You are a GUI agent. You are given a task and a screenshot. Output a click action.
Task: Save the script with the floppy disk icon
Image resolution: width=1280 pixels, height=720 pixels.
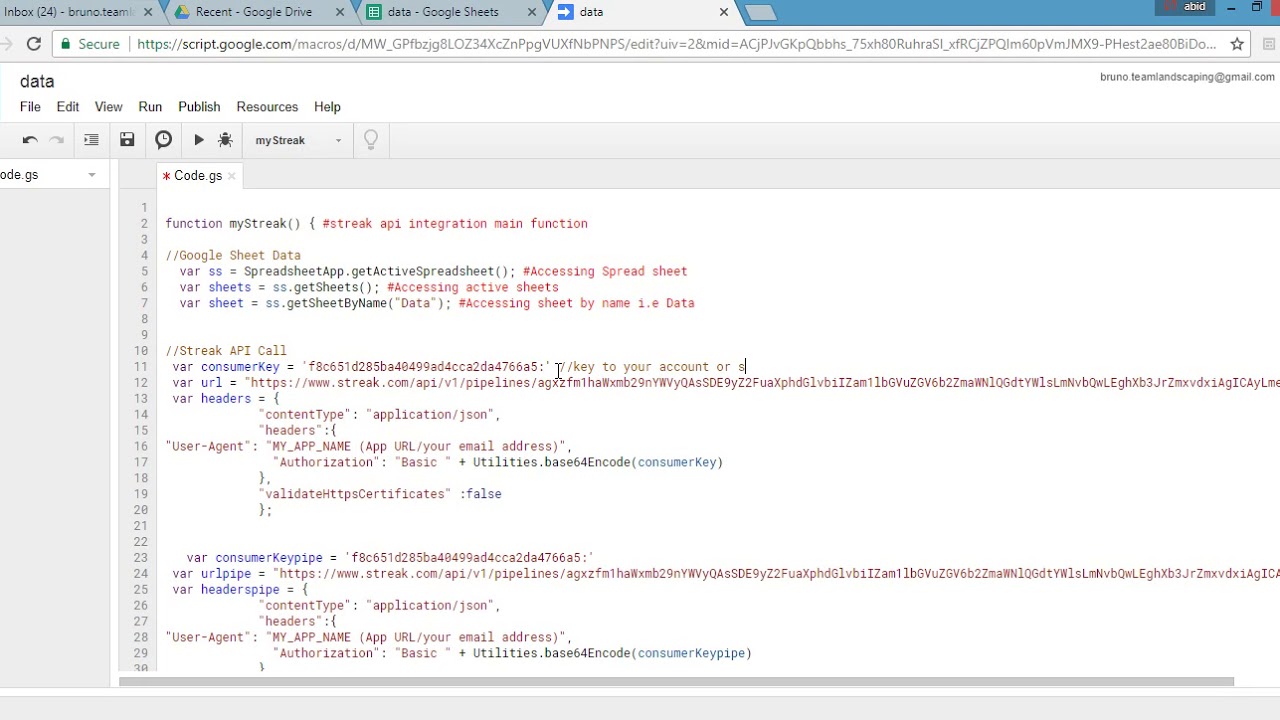click(x=127, y=140)
